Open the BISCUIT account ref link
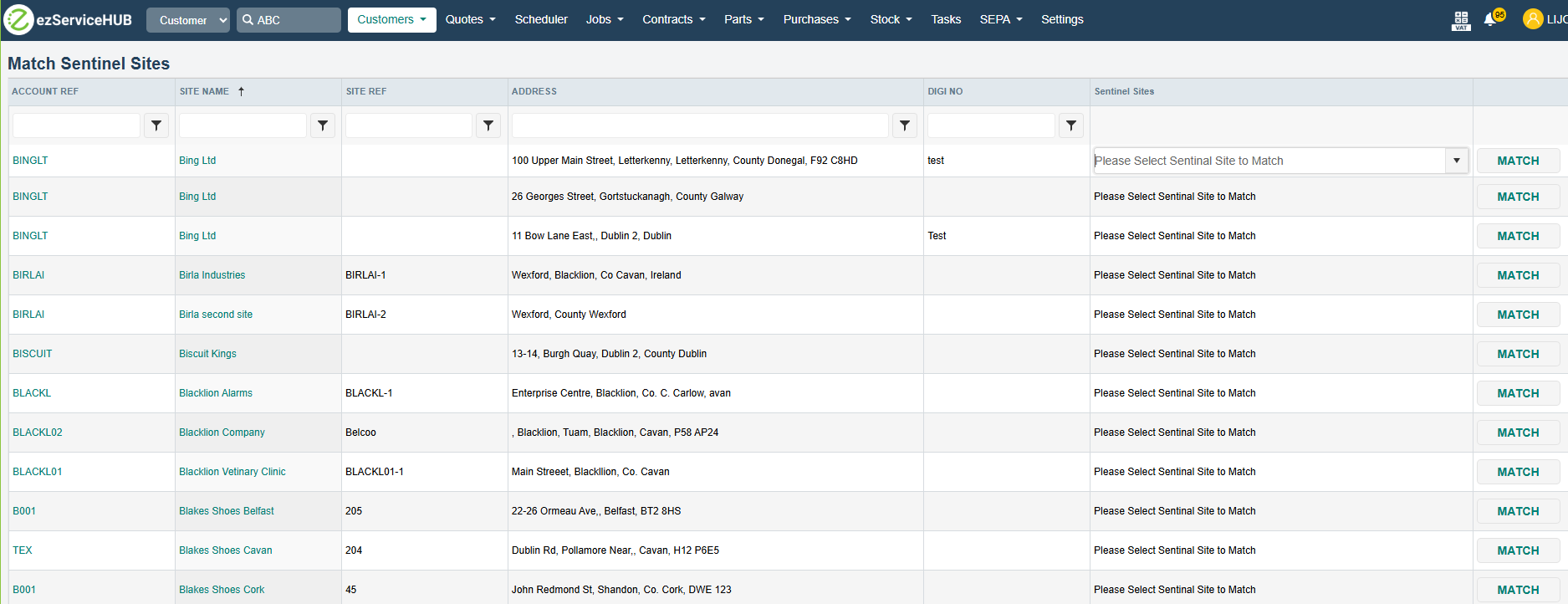The image size is (1568, 604). click(x=33, y=354)
